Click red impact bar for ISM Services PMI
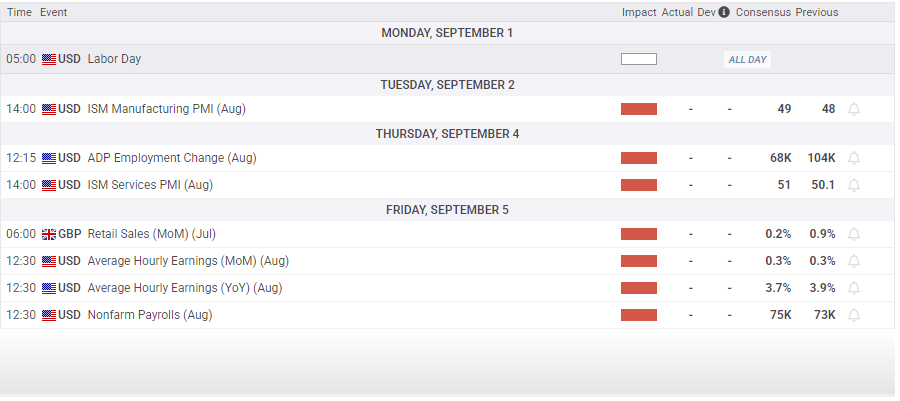 tap(639, 185)
